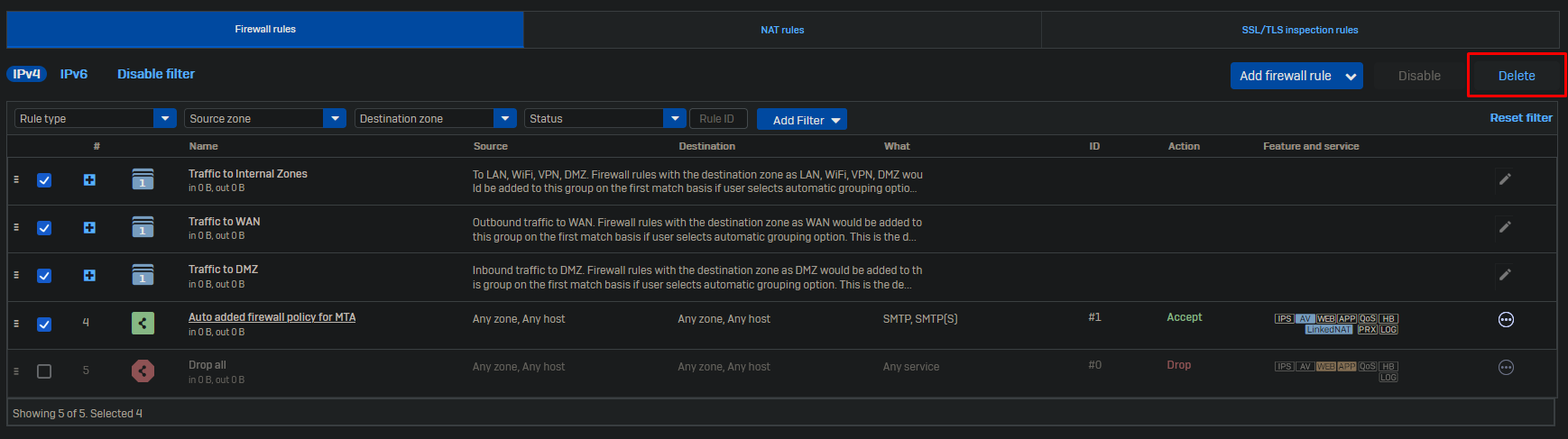1568x439 pixels.
Task: Click the Rule ID input field
Action: click(x=717, y=119)
